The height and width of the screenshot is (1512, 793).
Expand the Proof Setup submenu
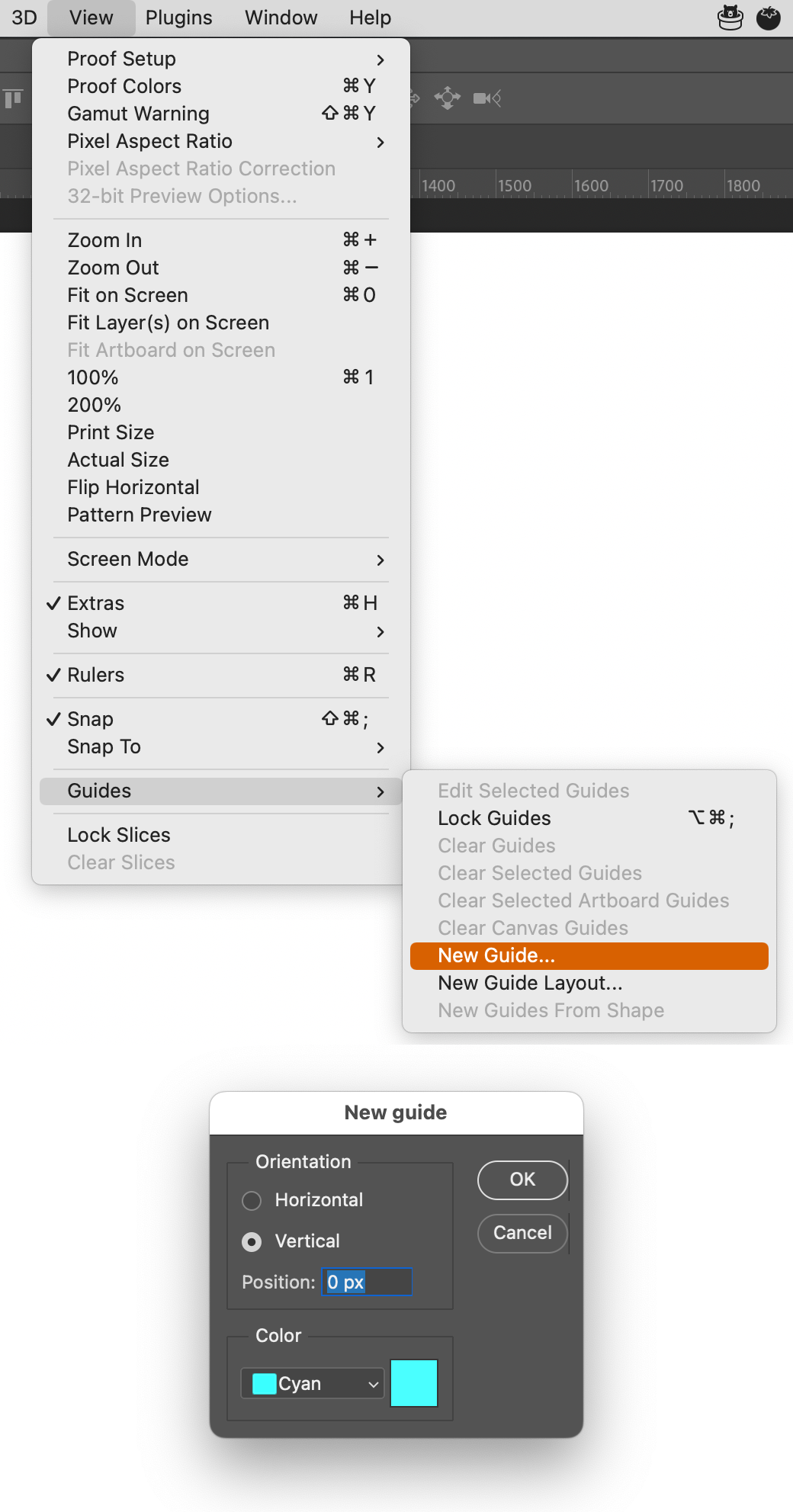coord(121,59)
